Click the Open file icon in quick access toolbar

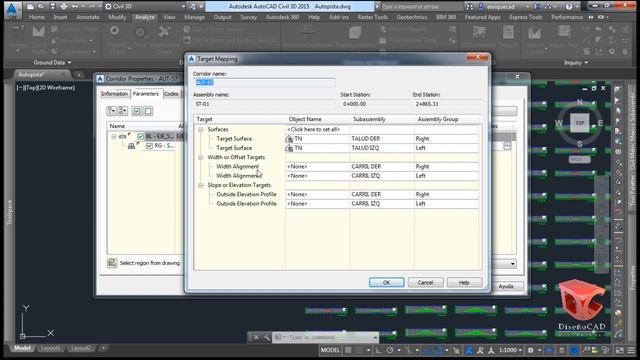click(x=41, y=7)
